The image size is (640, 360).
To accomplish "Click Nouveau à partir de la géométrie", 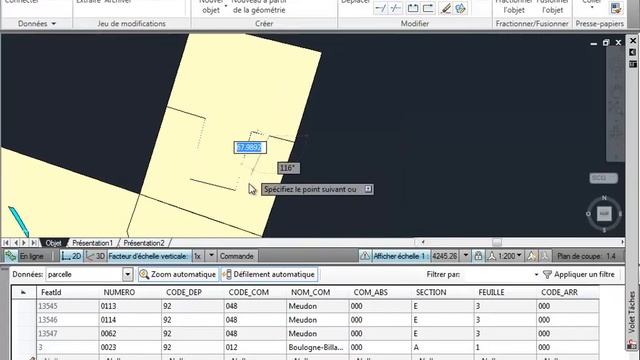I will tap(259, 7).
